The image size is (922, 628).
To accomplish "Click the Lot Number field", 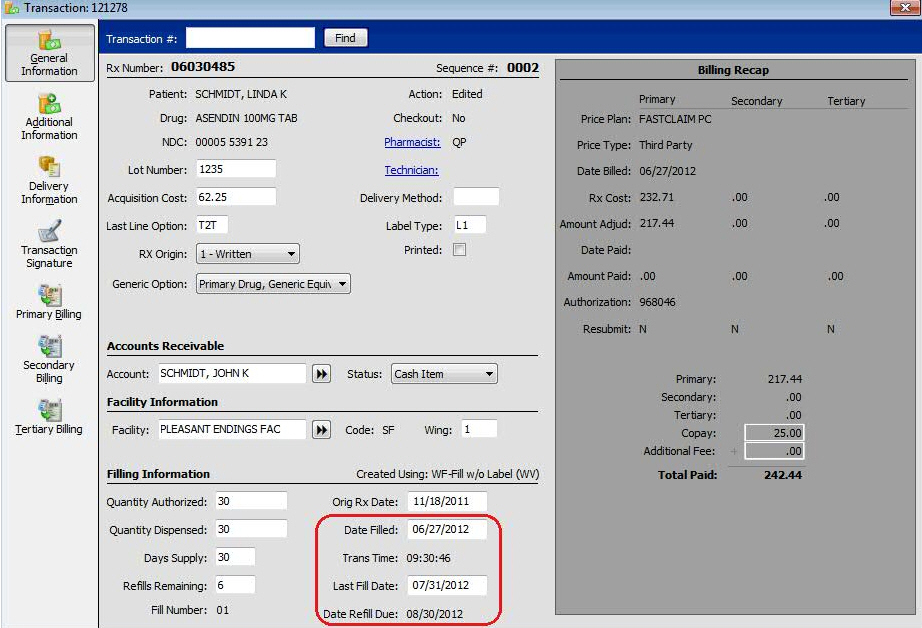I will (x=236, y=169).
